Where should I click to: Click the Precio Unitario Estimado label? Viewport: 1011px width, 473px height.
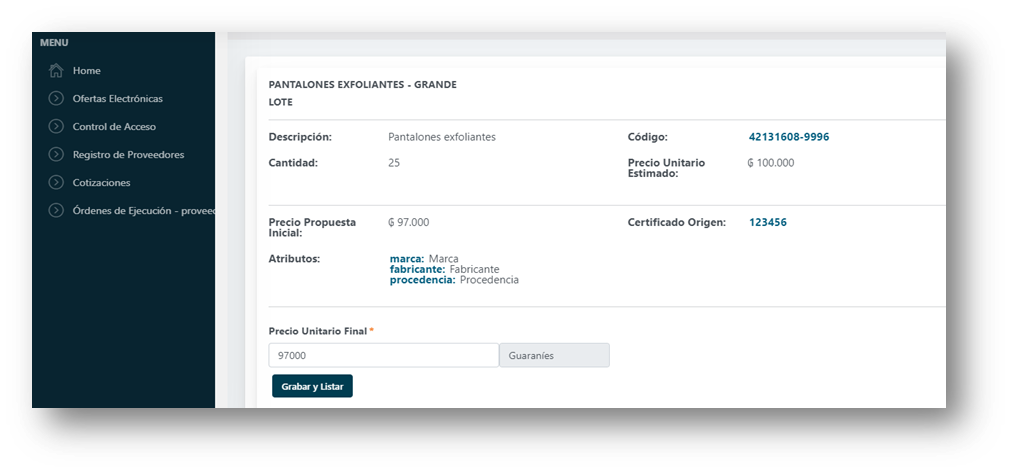pyautogui.click(x=666, y=168)
